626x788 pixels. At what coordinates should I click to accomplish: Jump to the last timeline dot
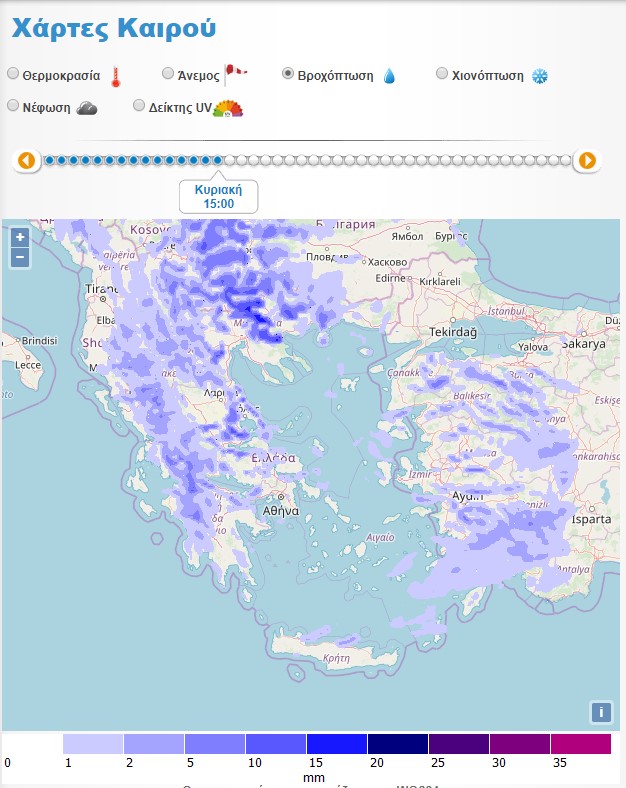coord(566,160)
